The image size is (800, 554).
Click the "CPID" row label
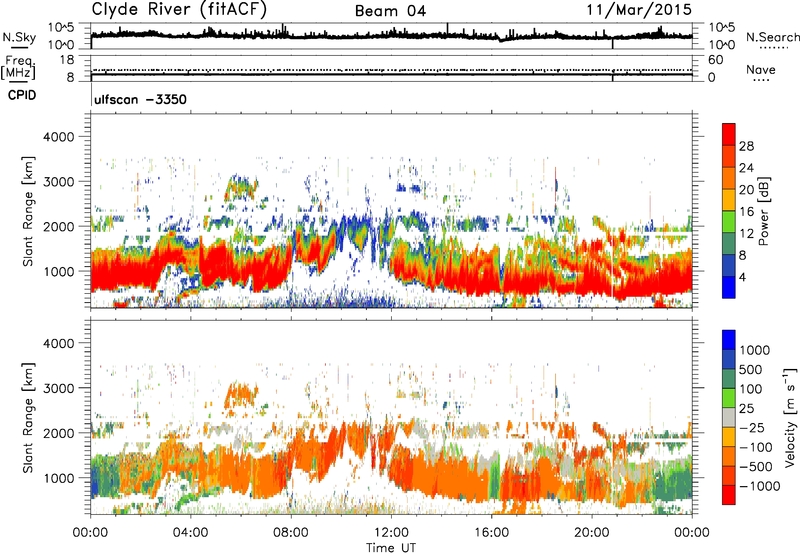coord(22,95)
